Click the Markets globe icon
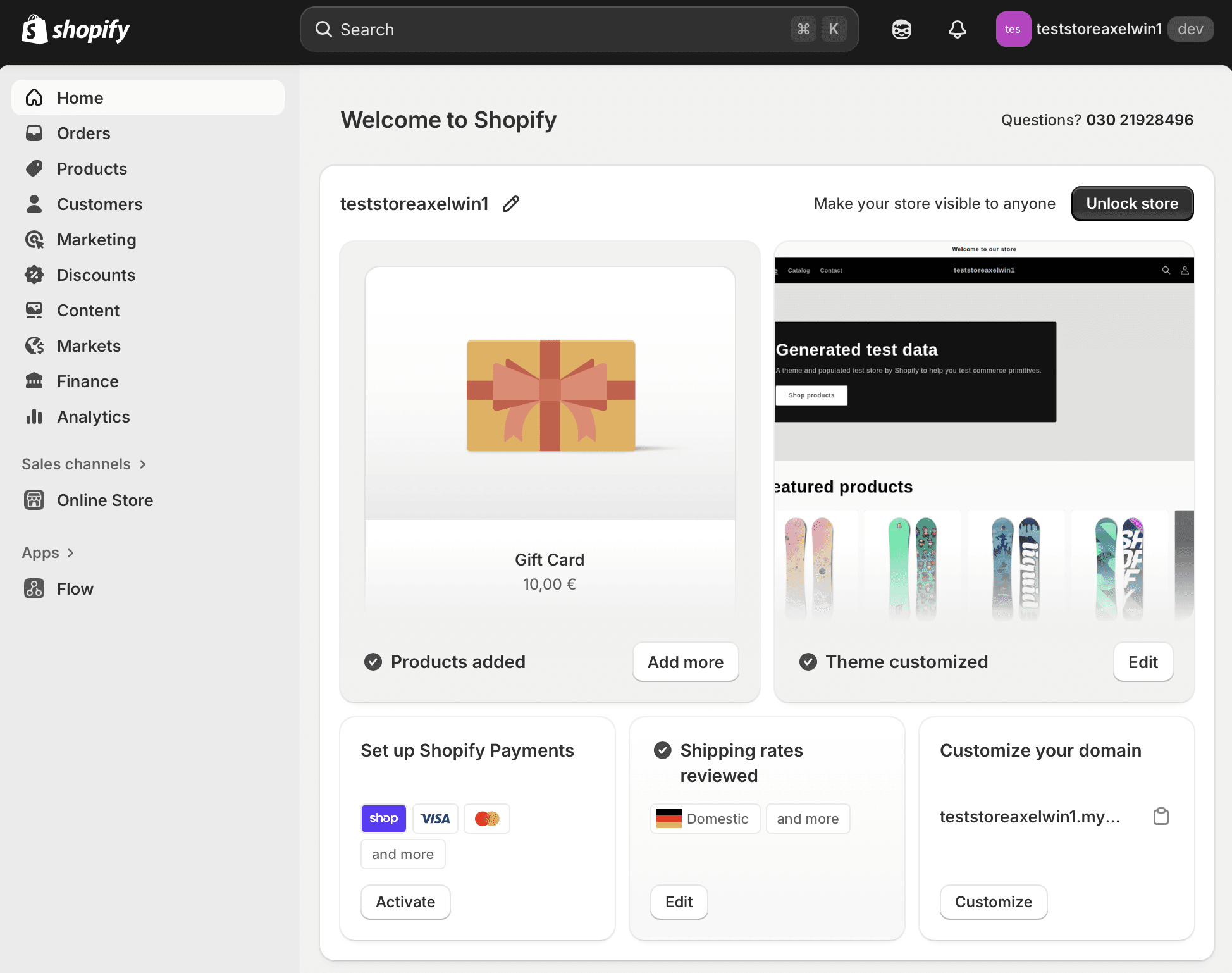 point(34,345)
